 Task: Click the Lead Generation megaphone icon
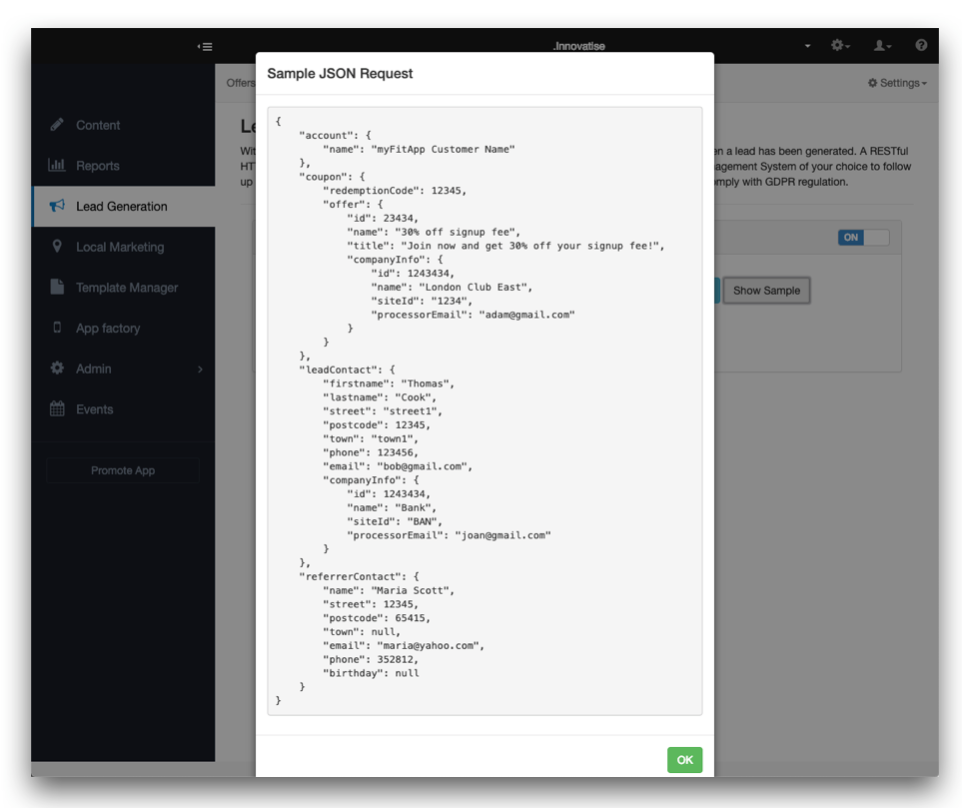click(57, 206)
